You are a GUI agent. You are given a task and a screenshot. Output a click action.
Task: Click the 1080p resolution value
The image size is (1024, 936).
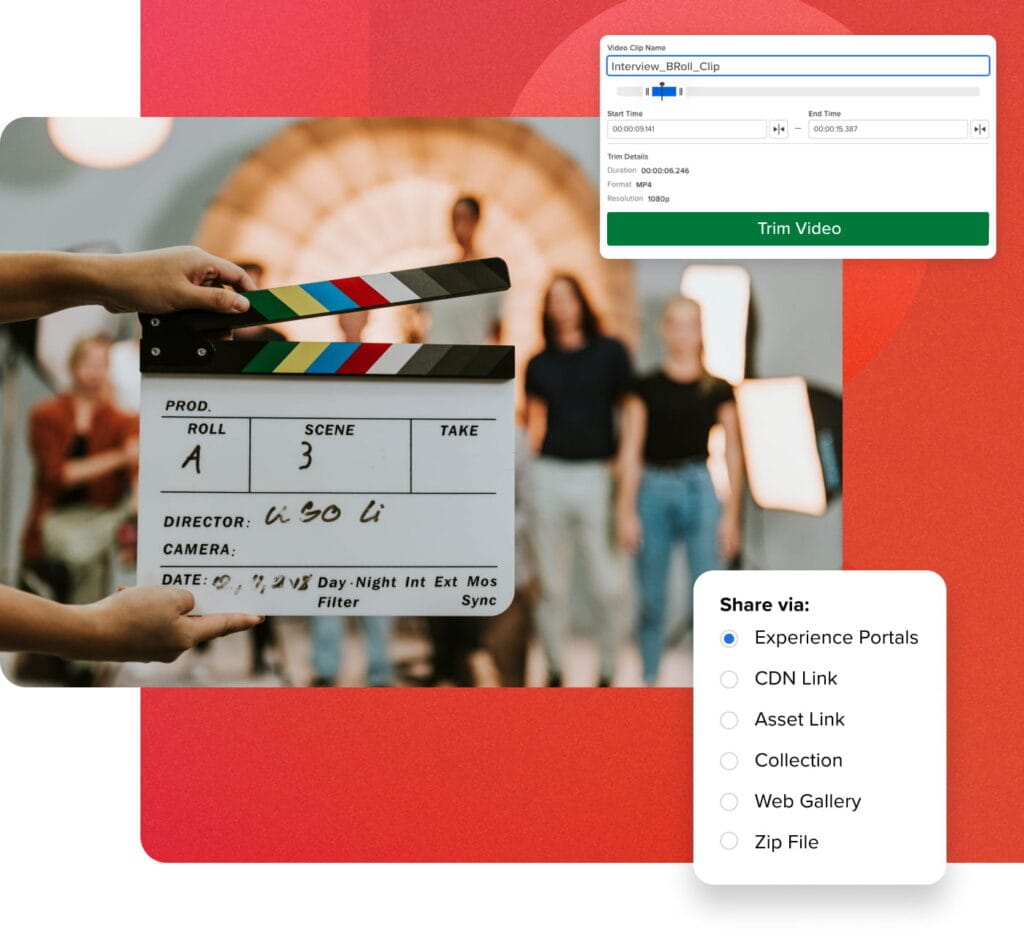[x=658, y=199]
